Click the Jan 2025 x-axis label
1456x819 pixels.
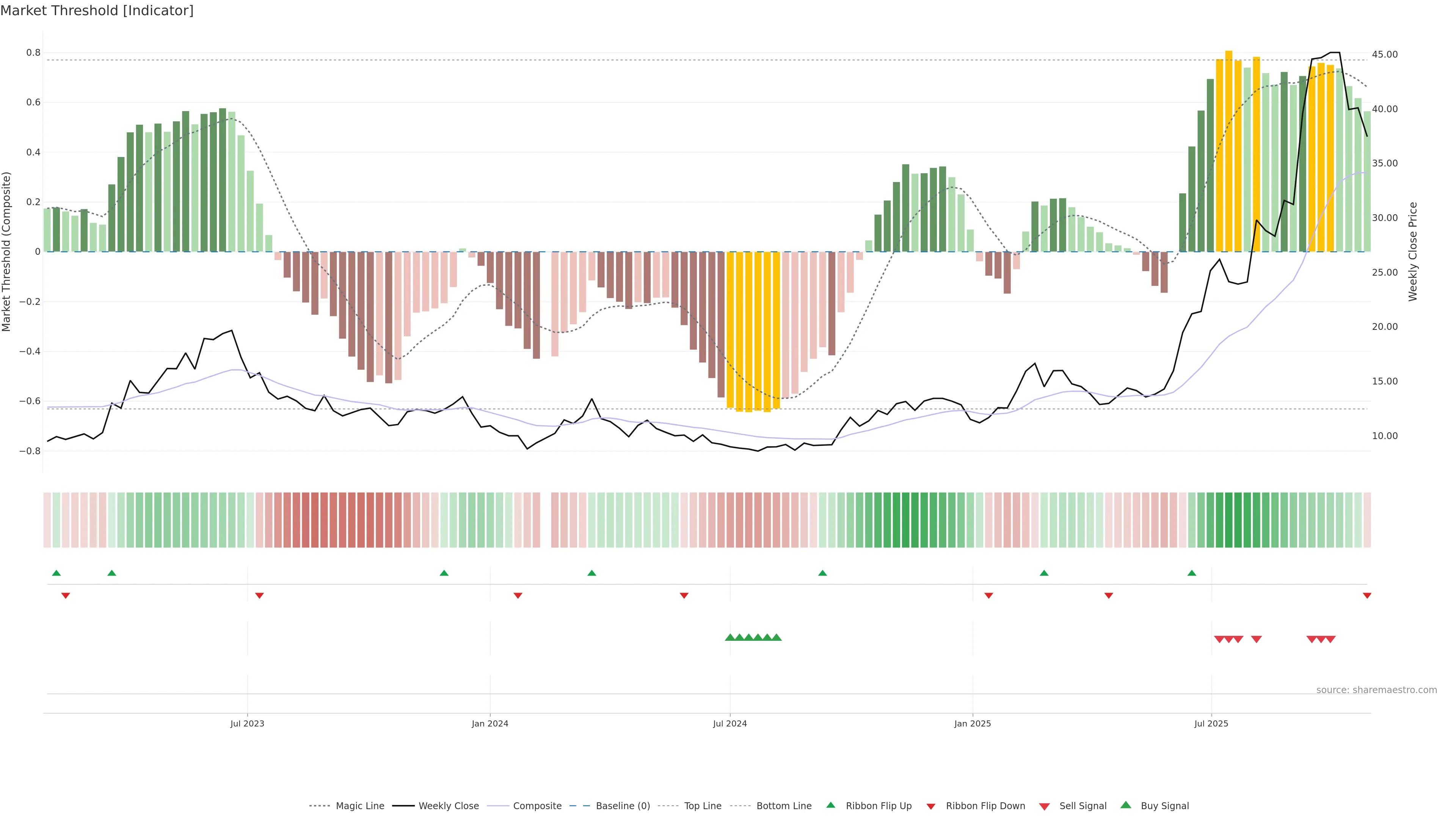972,723
